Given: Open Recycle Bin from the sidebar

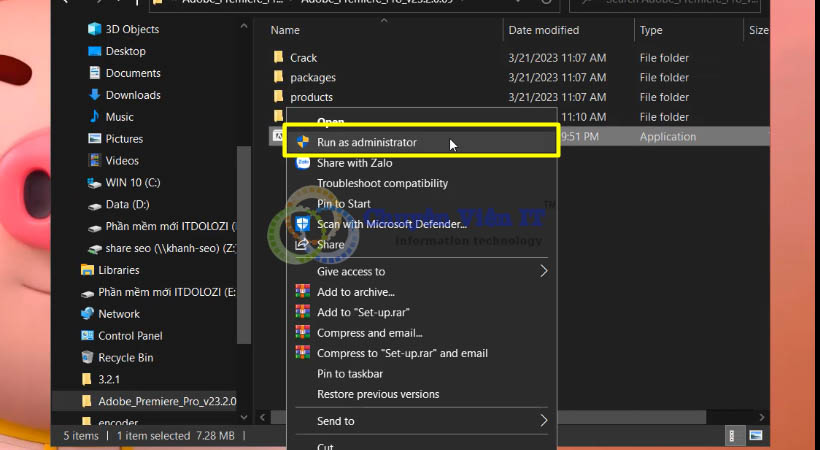Looking at the screenshot, I should pos(125,358).
